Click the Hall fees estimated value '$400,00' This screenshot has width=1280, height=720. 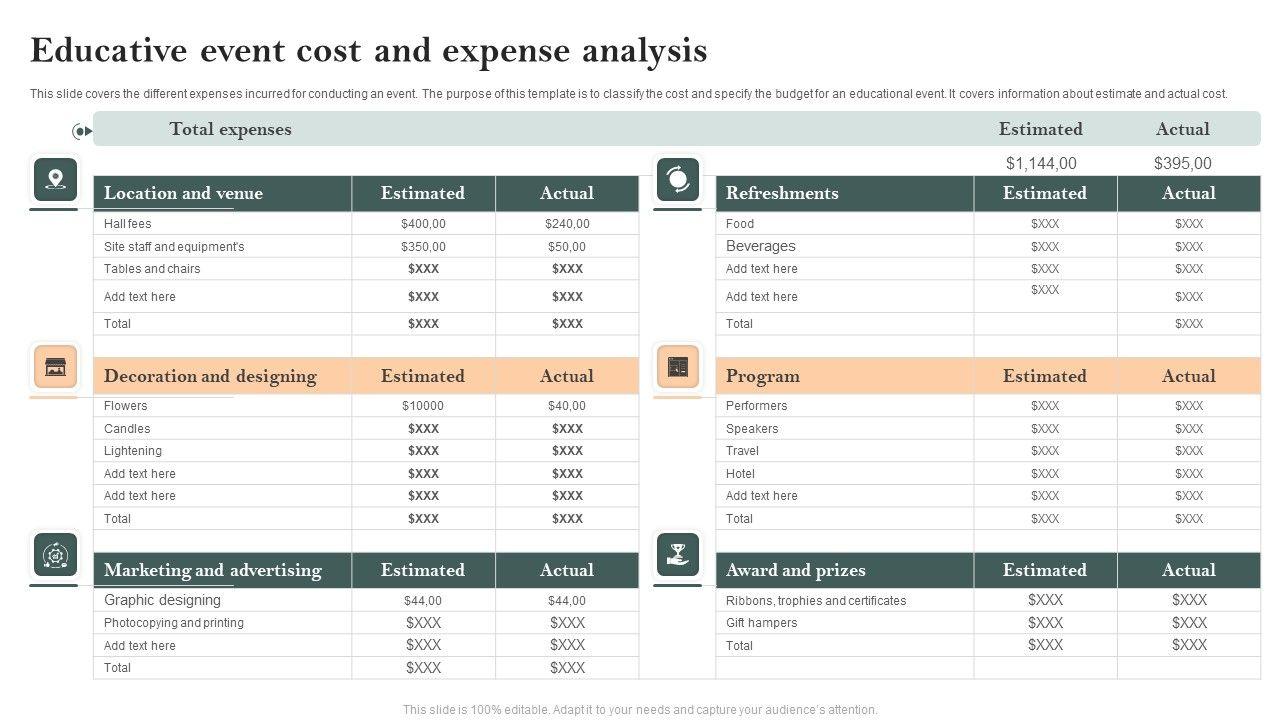423,224
